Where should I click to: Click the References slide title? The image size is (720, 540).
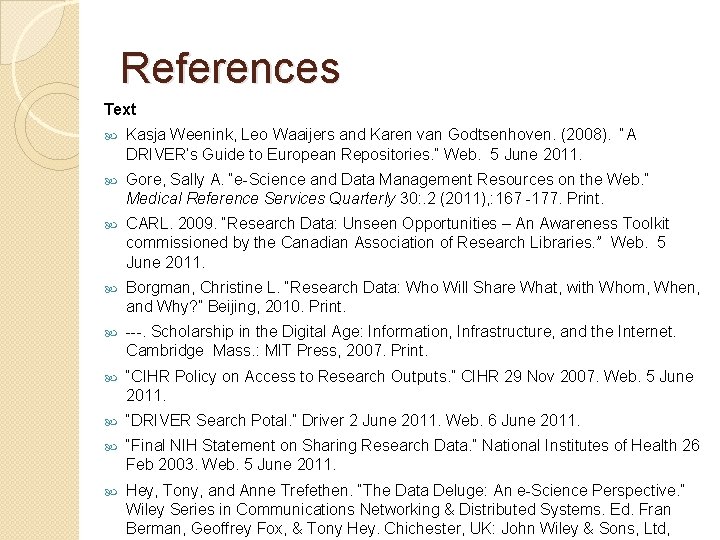click(230, 68)
